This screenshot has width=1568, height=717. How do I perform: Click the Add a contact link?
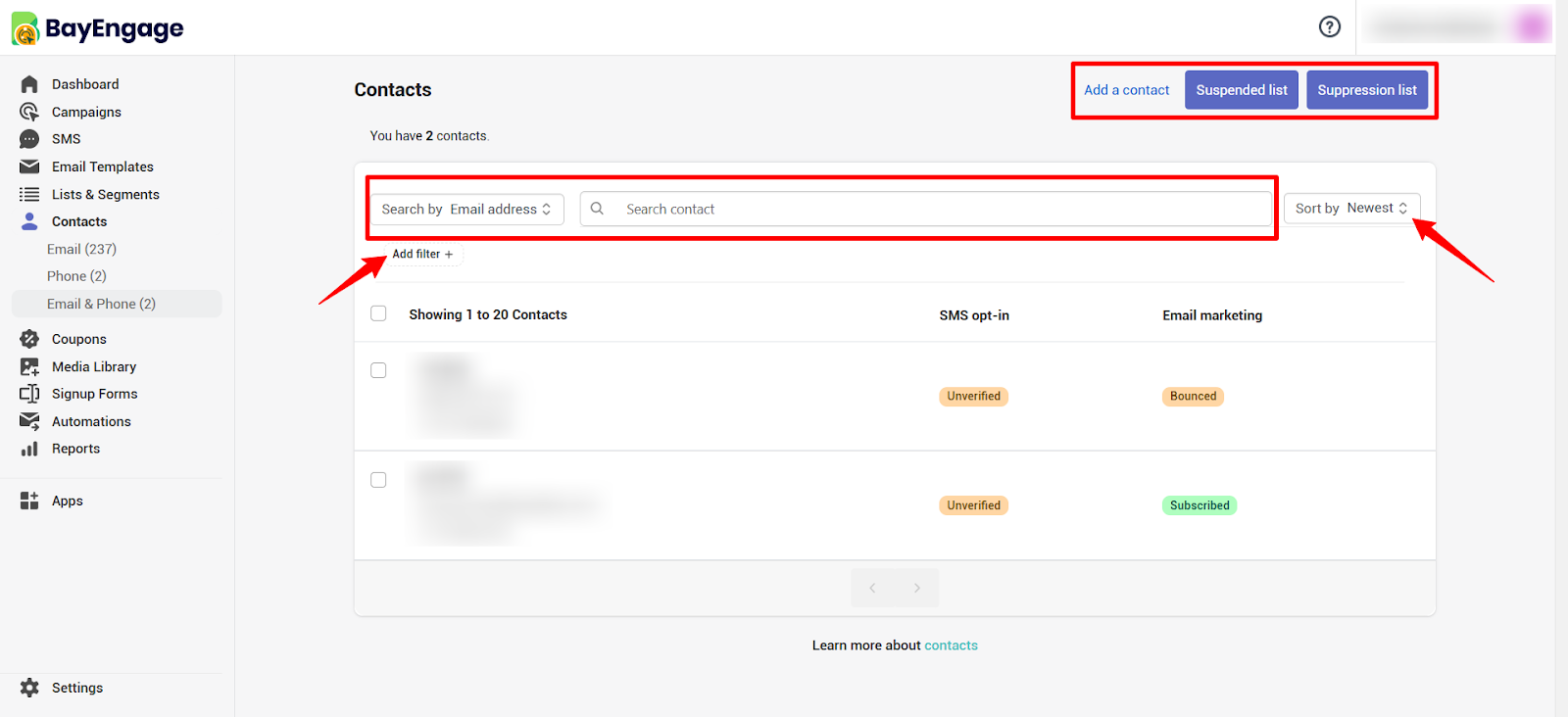[x=1126, y=90]
